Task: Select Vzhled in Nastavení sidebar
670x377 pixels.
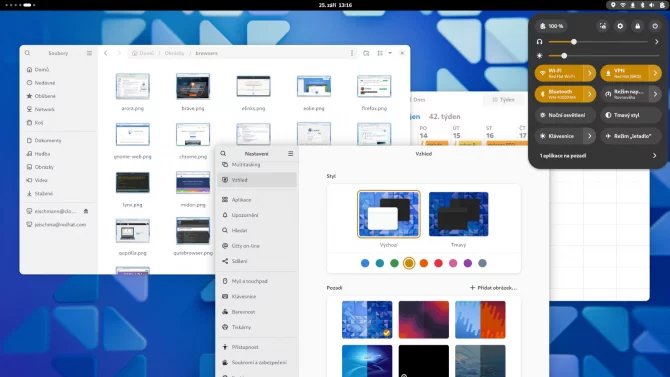Action: [x=257, y=180]
